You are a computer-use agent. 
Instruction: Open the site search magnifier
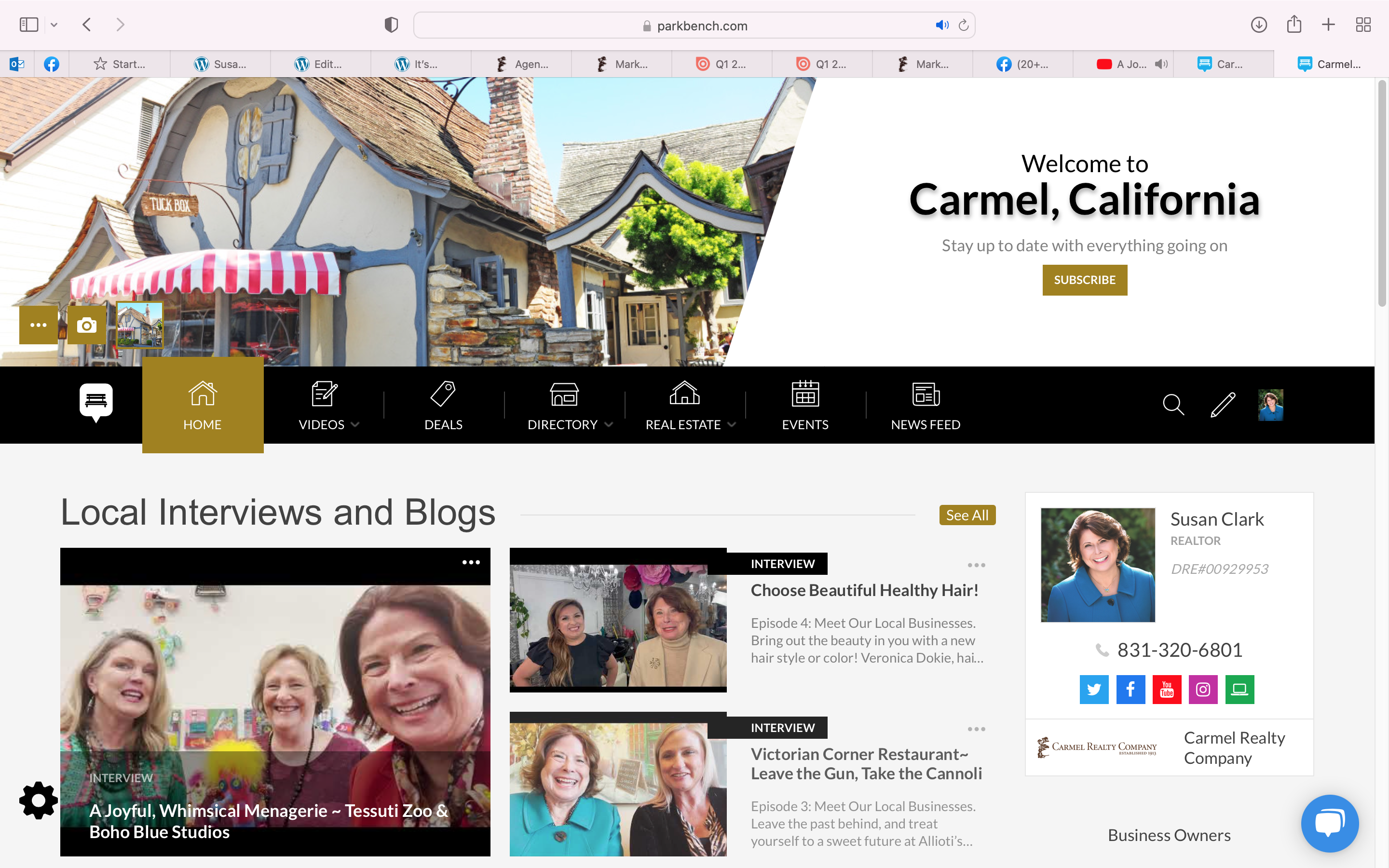tap(1173, 404)
